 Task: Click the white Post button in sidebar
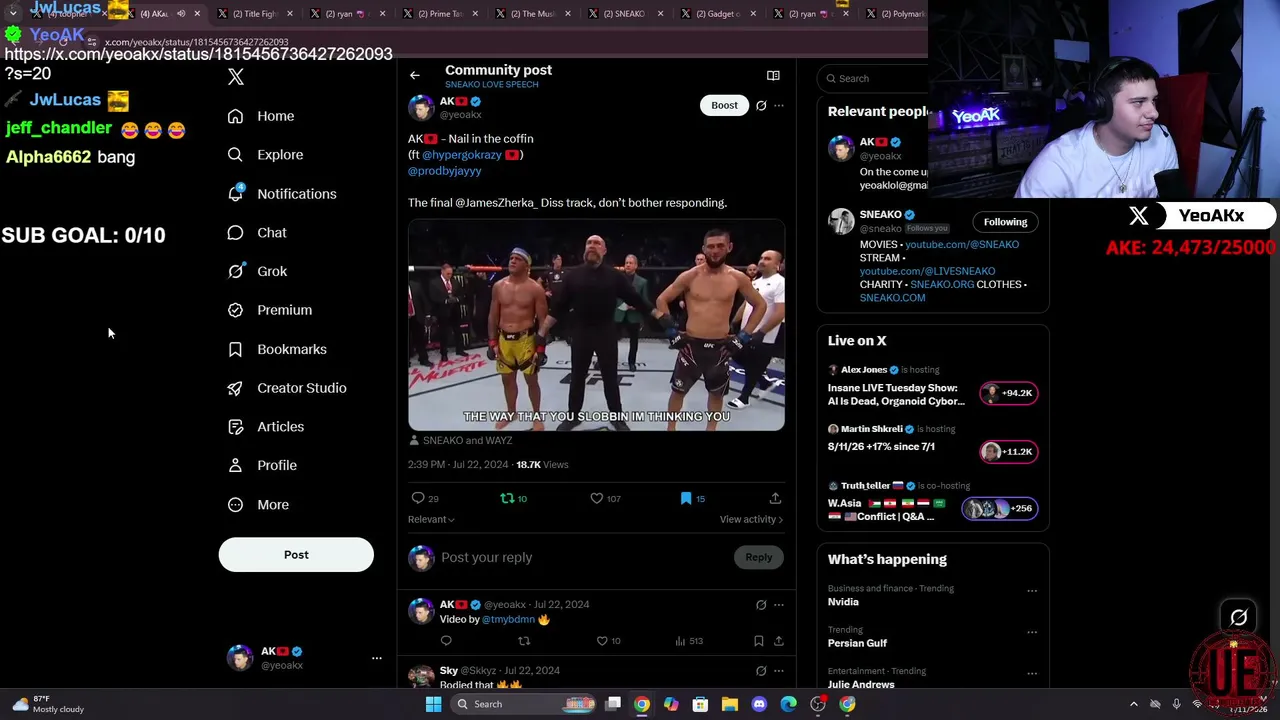(296, 555)
